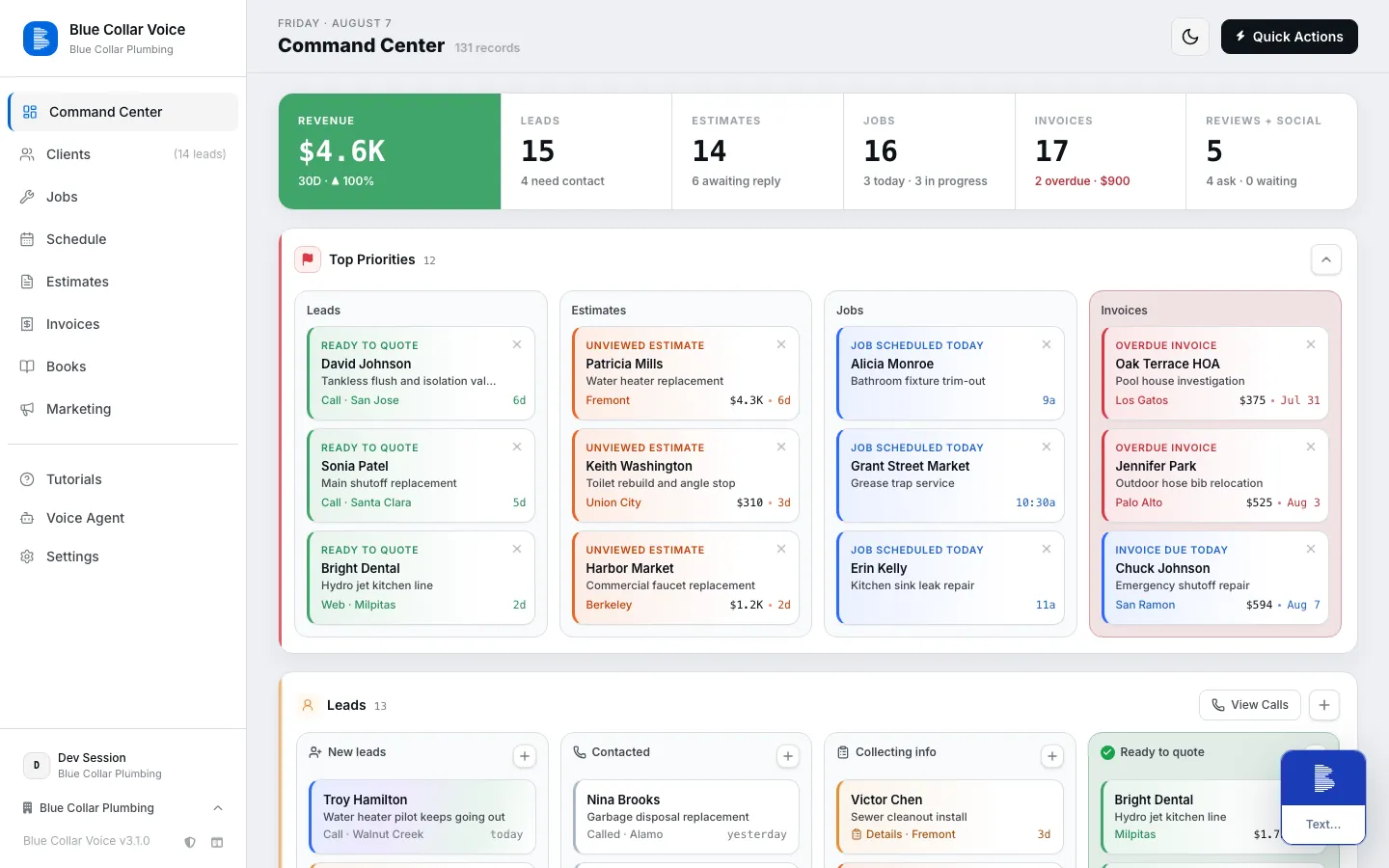Dismiss Alicia Monroe job card
1389x868 pixels.
coord(1047,344)
